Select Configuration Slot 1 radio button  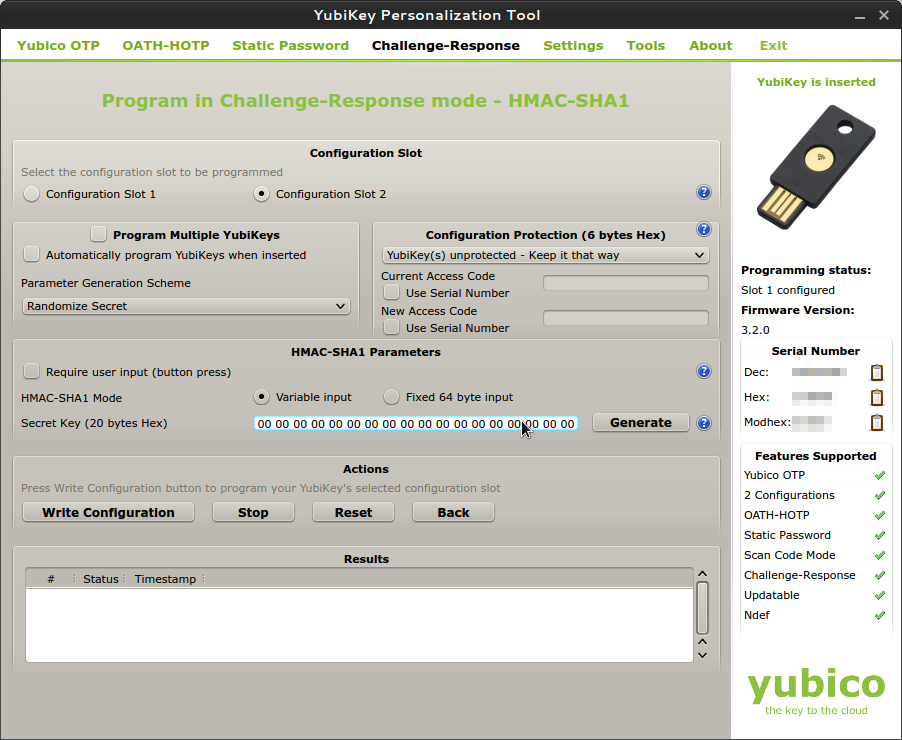[x=32, y=194]
